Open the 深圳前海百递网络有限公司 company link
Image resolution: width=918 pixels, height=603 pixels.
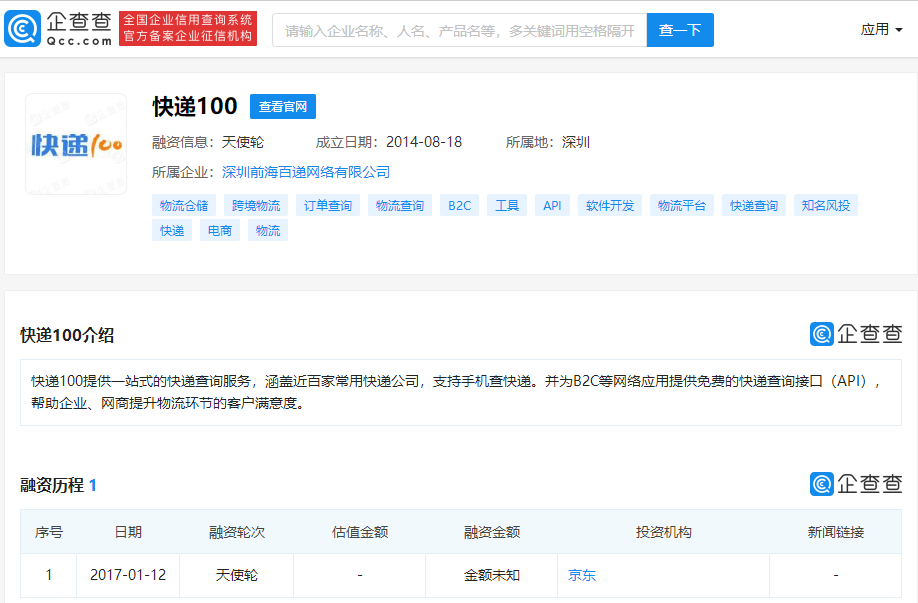tap(306, 172)
